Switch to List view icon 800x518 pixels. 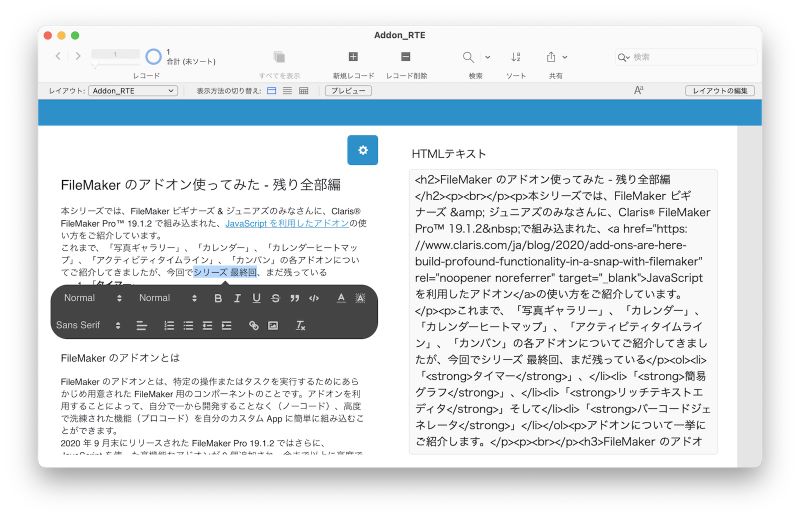[288, 91]
